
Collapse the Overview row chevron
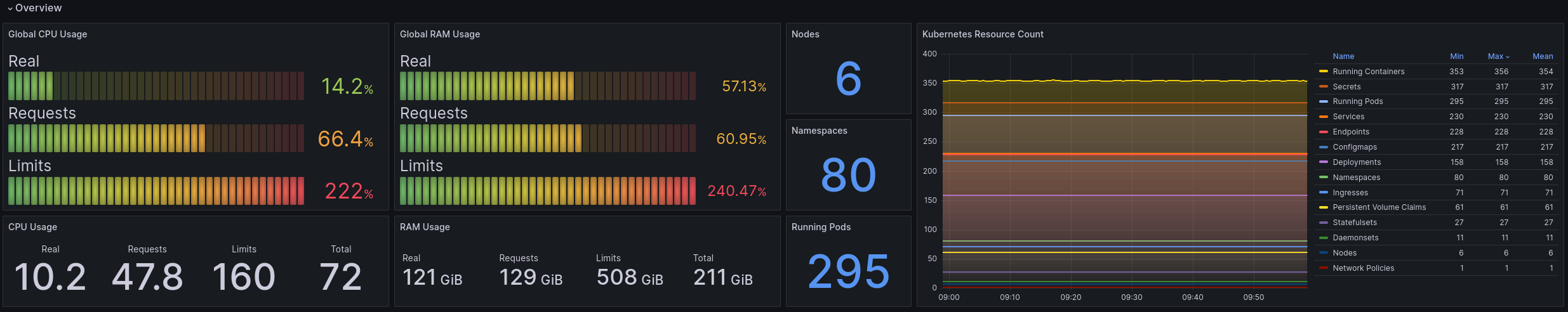point(10,9)
